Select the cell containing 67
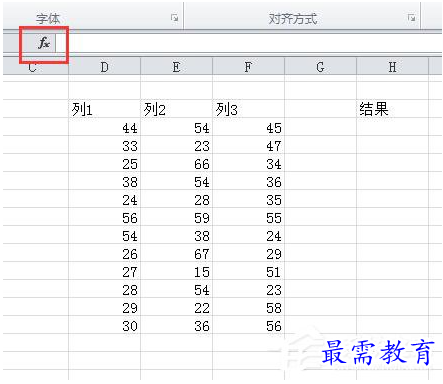Image resolution: width=443 pixels, height=384 pixels. pos(177,253)
